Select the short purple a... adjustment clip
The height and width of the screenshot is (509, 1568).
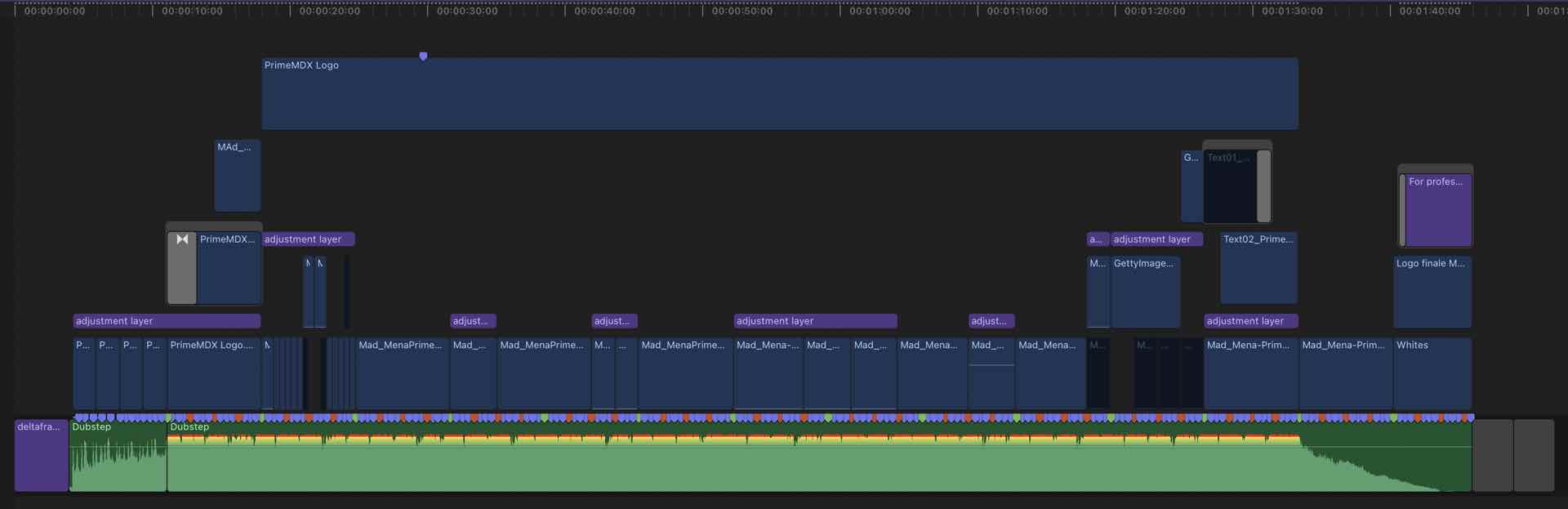(1098, 239)
